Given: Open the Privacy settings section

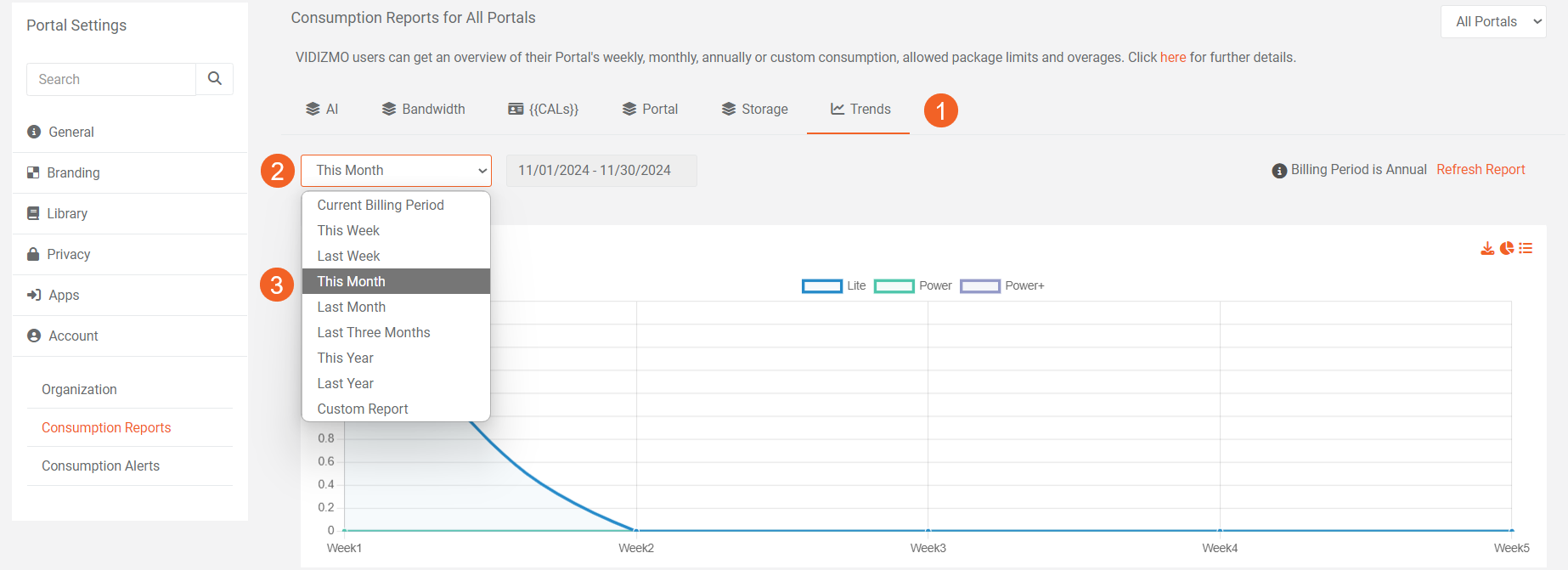Looking at the screenshot, I should point(68,254).
